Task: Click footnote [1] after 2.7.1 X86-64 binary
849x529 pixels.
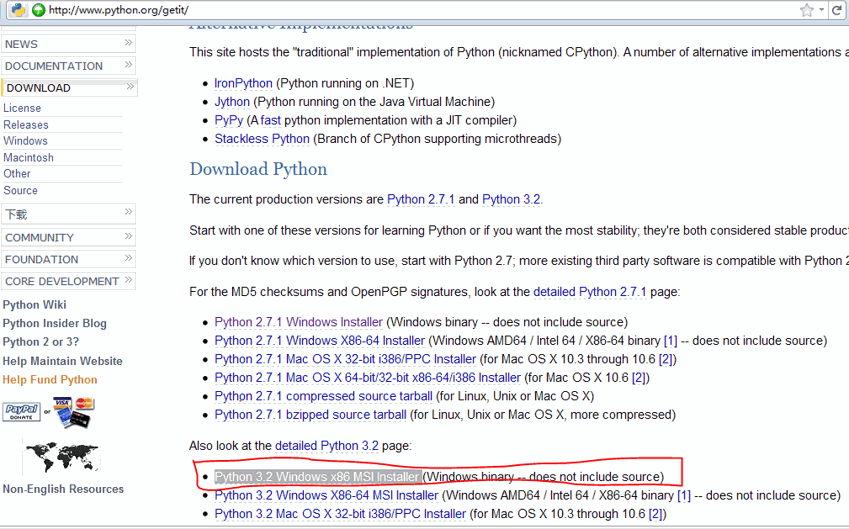Action: click(670, 341)
